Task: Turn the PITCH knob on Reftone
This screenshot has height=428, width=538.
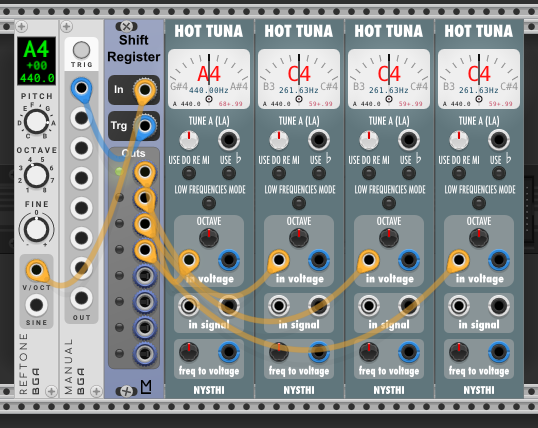Action: pos(36,122)
